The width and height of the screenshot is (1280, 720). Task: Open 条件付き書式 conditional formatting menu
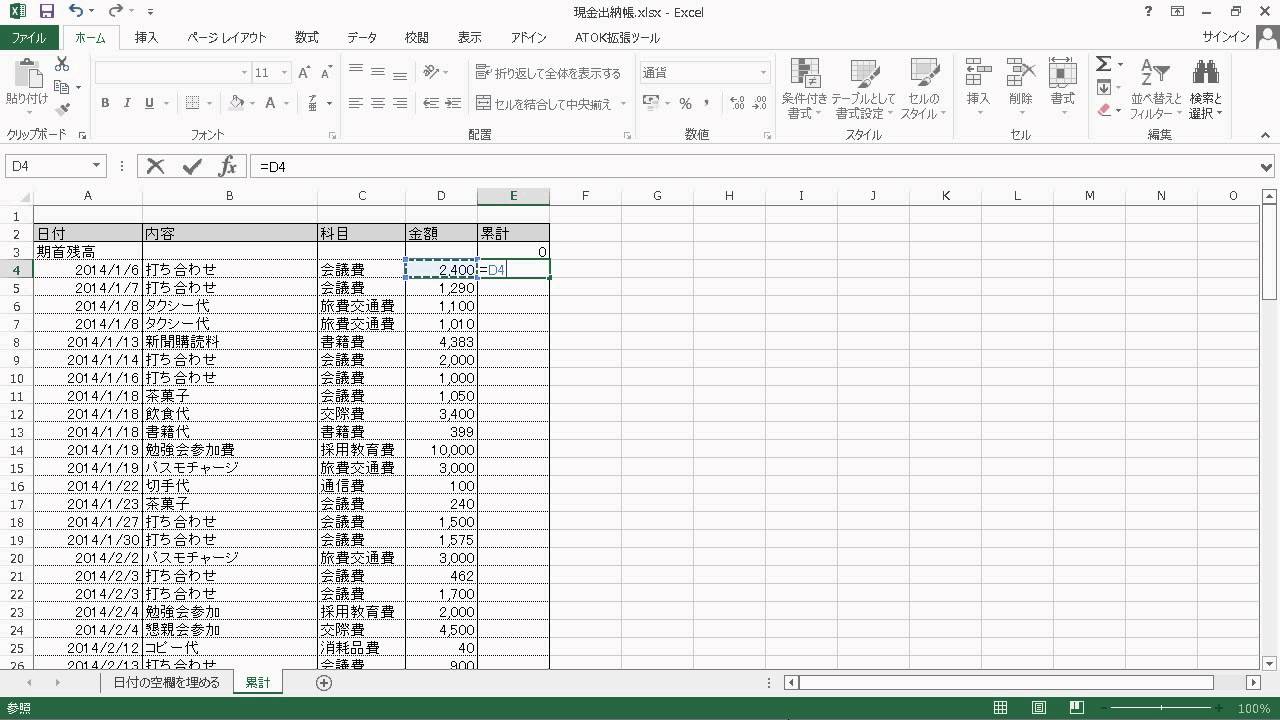(x=804, y=88)
